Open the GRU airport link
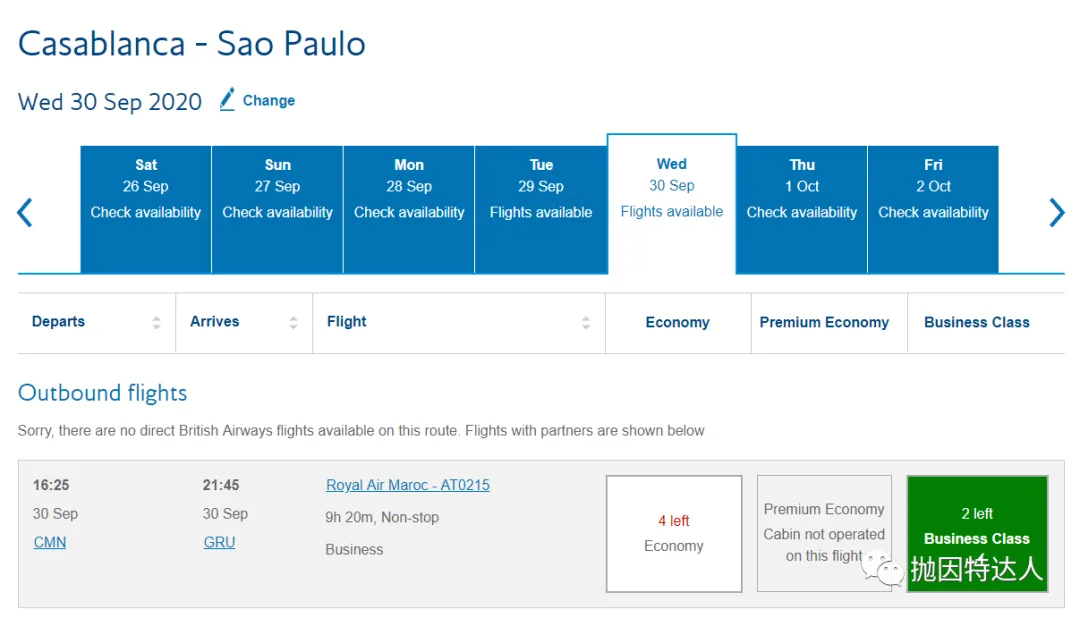The image size is (1080, 618). [220, 542]
